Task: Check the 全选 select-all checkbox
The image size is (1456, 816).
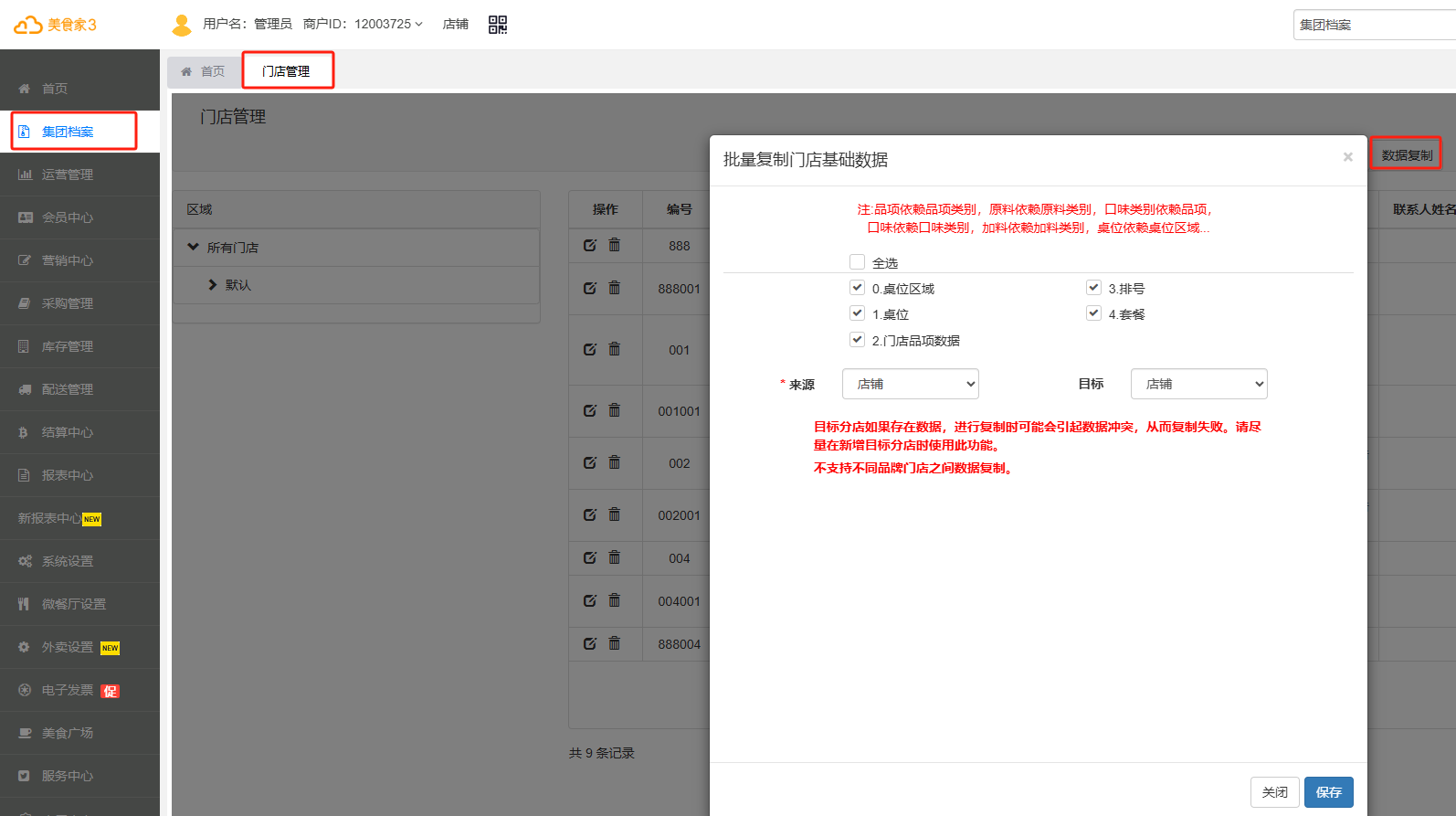Action: [857, 262]
